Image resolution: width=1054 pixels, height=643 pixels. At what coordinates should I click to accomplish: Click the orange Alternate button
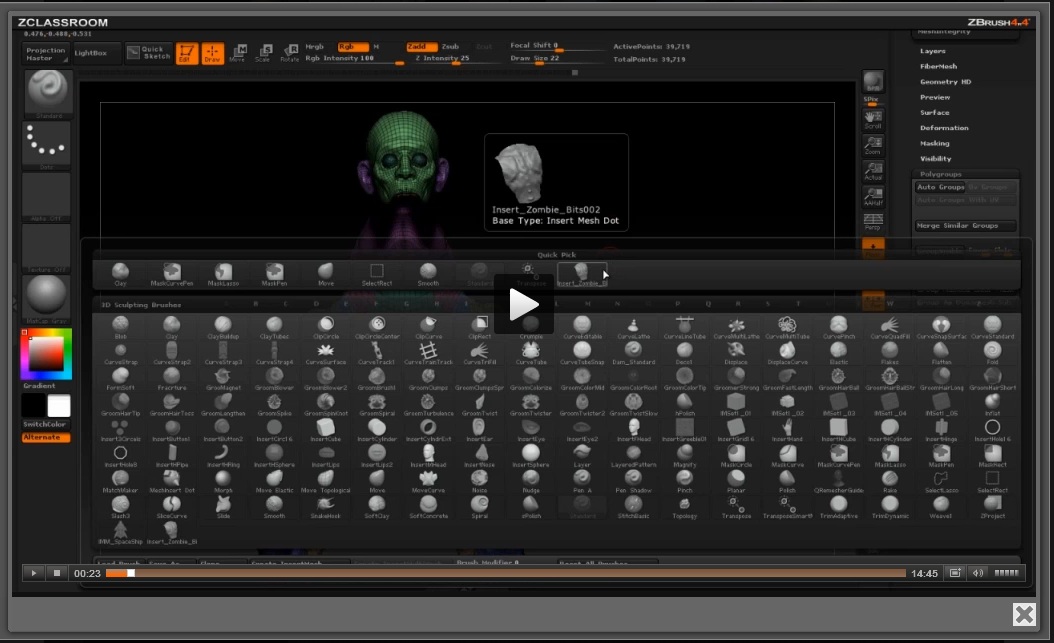tap(46, 437)
